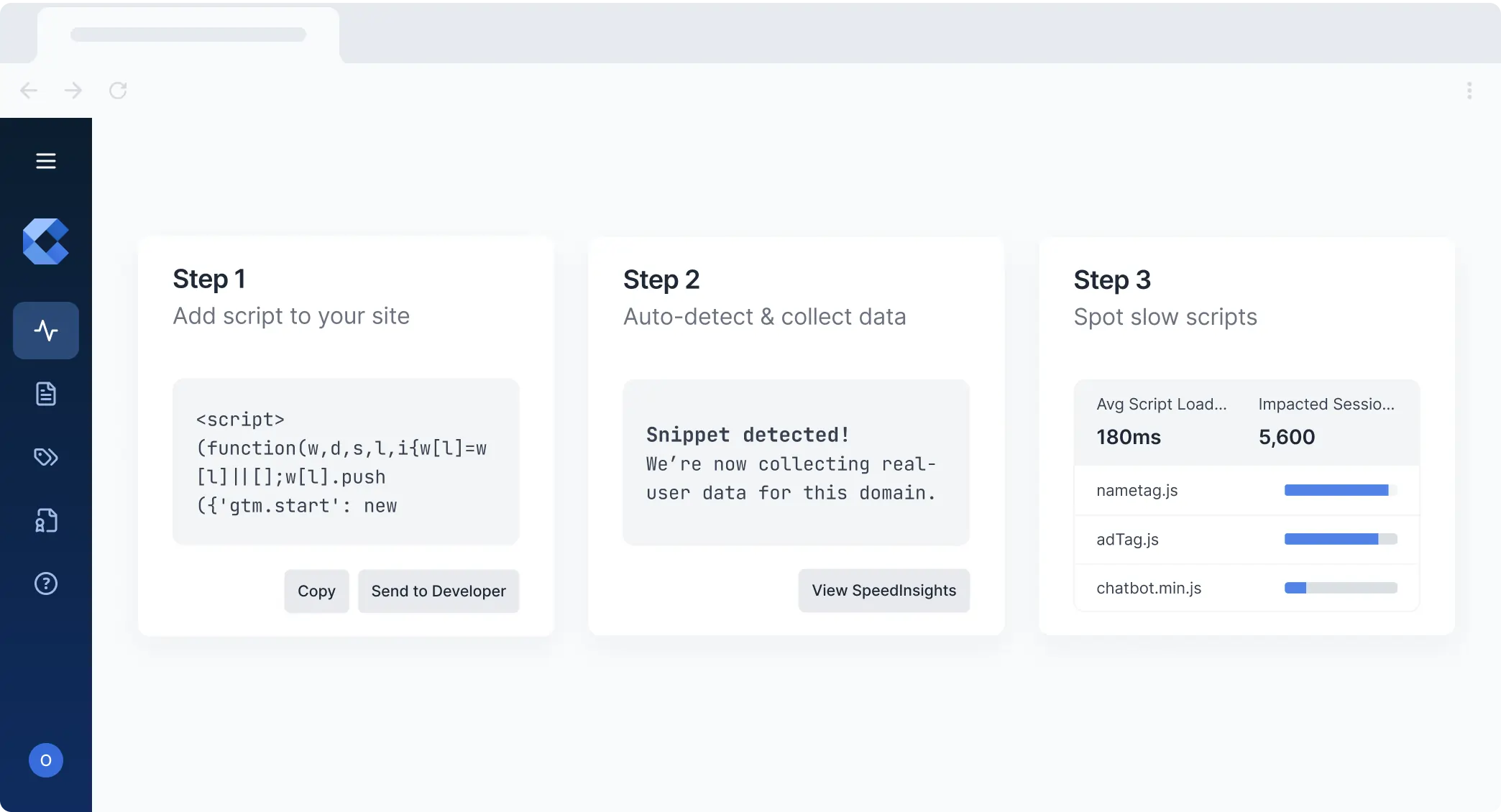Select the chatbot.min.js row
This screenshot has width=1501, height=812.
click(x=1149, y=588)
